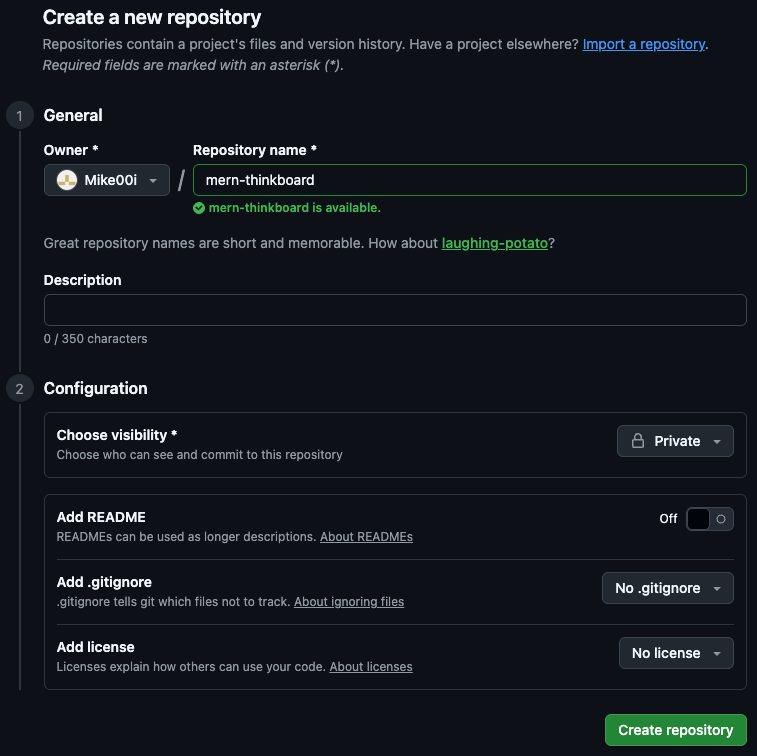757x756 pixels.
Task: Open the About READMEs link
Action: click(x=366, y=537)
